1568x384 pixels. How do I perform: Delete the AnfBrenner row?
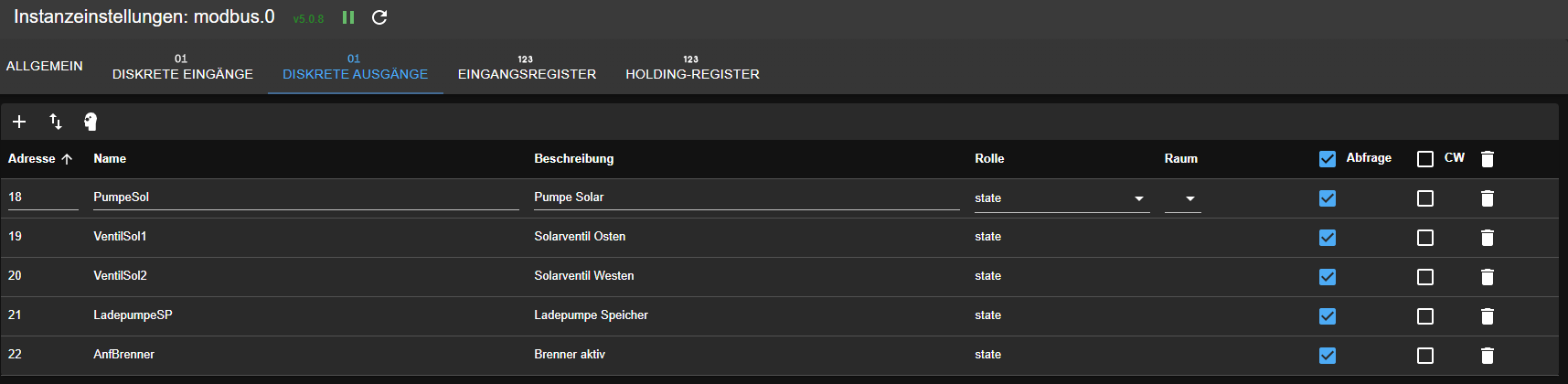click(x=1488, y=356)
